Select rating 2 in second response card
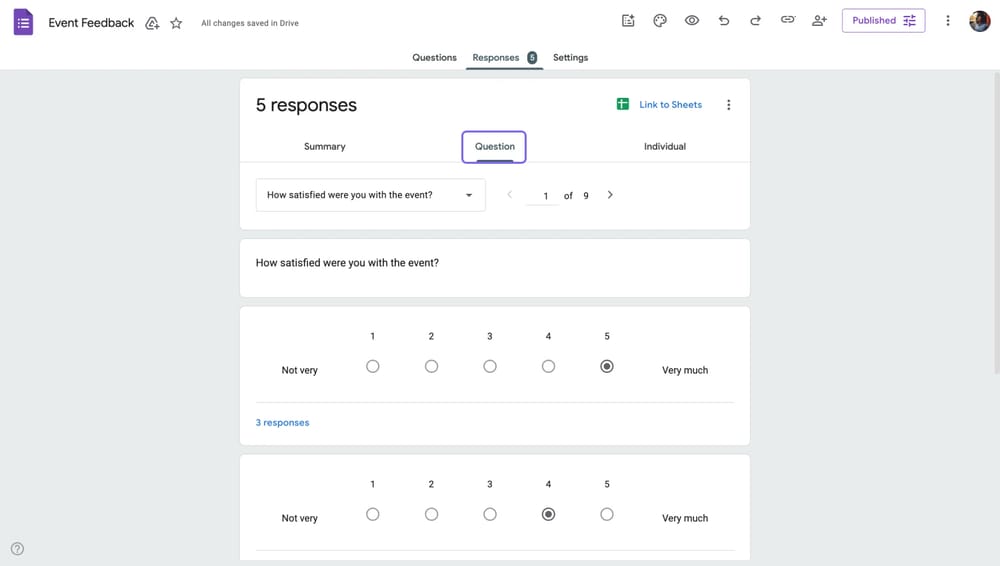Screen dimensions: 1000x566 click(x=431, y=514)
